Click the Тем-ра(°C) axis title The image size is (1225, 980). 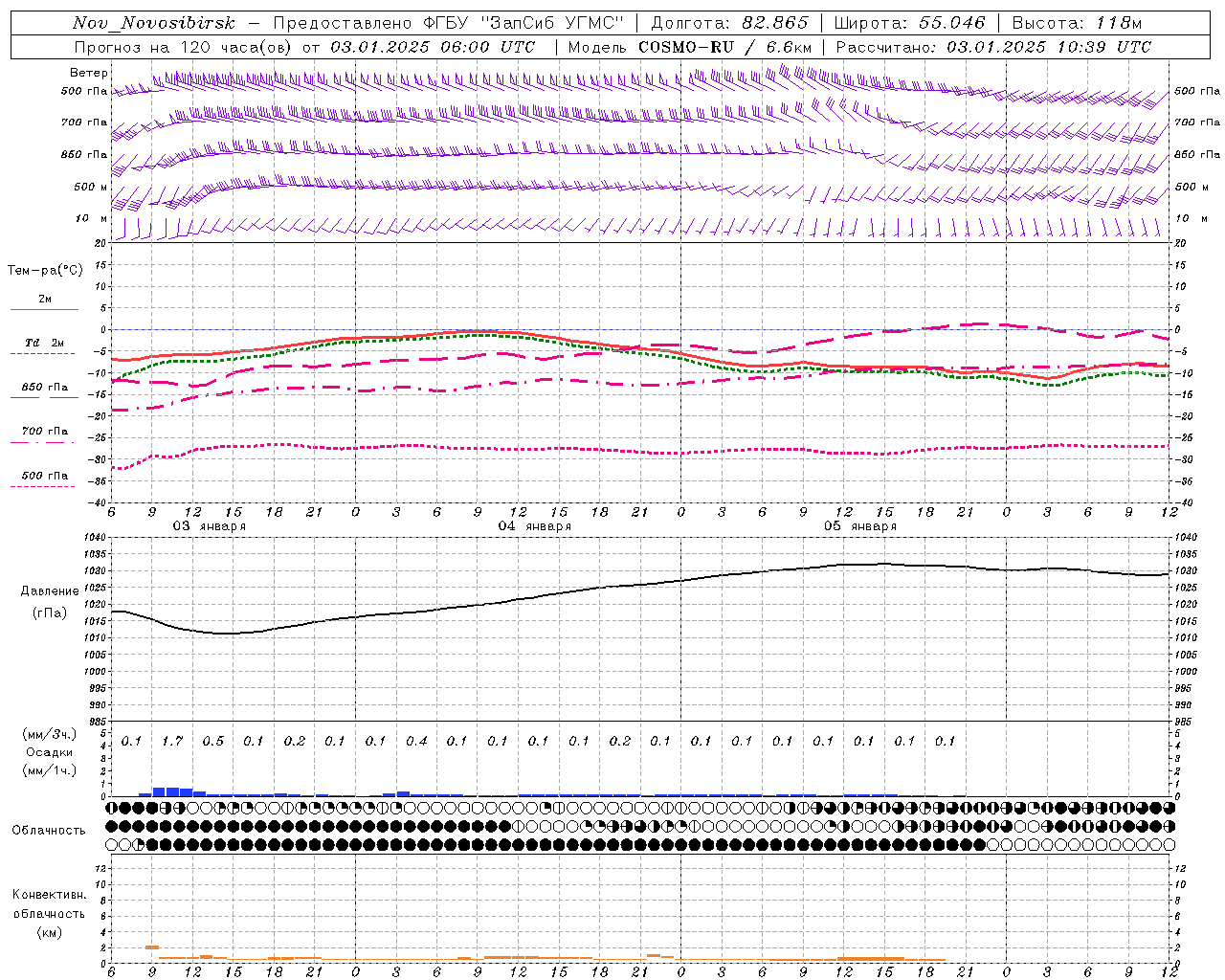[x=45, y=271]
